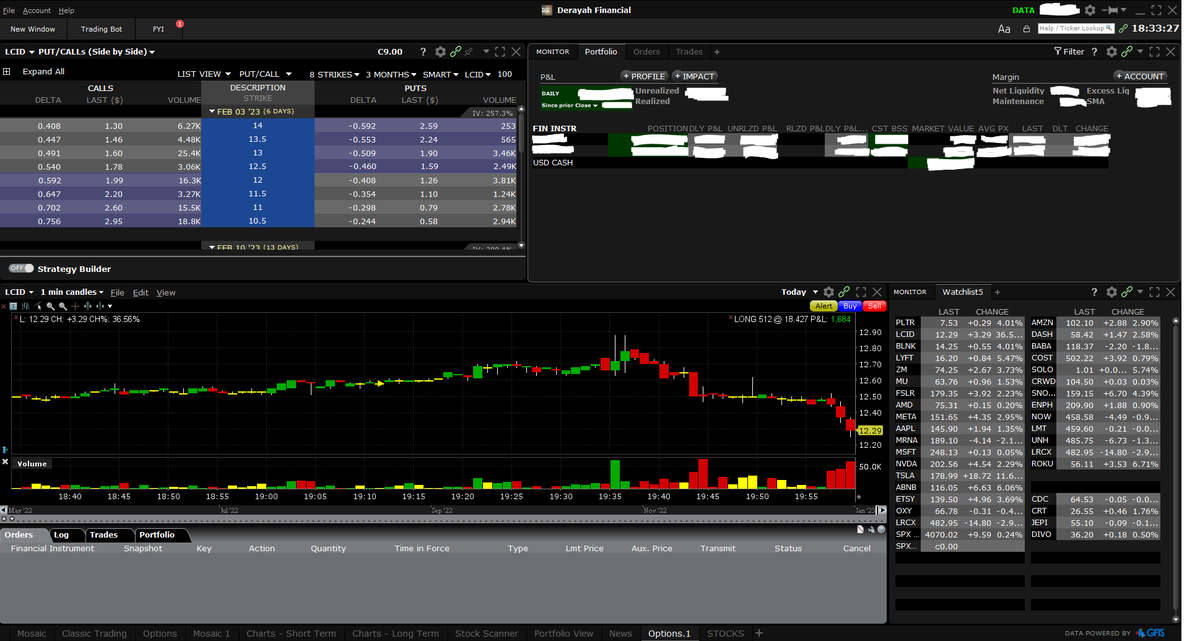Open Since prior Close dropdown
The width and height of the screenshot is (1200, 641).
[569, 105]
